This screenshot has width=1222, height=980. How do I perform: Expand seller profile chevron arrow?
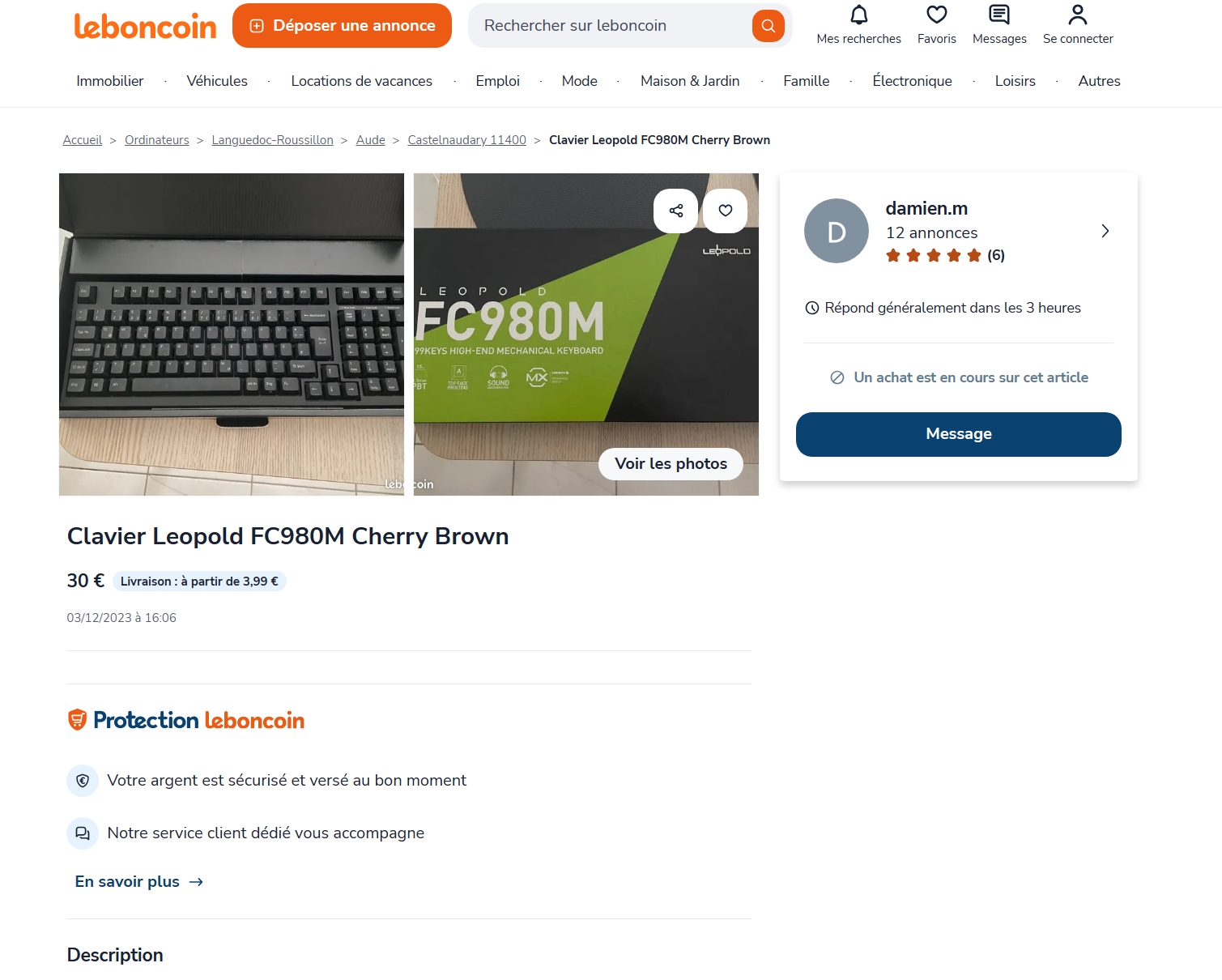1105,231
